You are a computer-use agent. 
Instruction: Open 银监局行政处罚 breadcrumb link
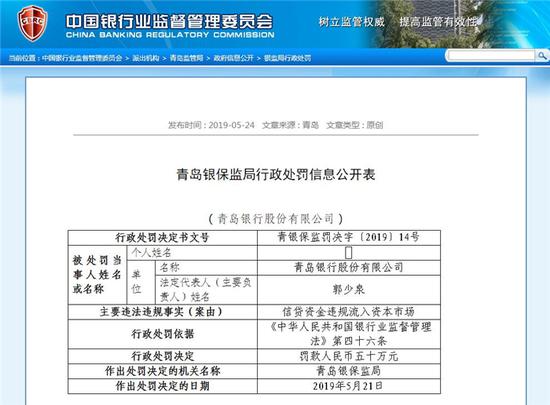point(287,58)
